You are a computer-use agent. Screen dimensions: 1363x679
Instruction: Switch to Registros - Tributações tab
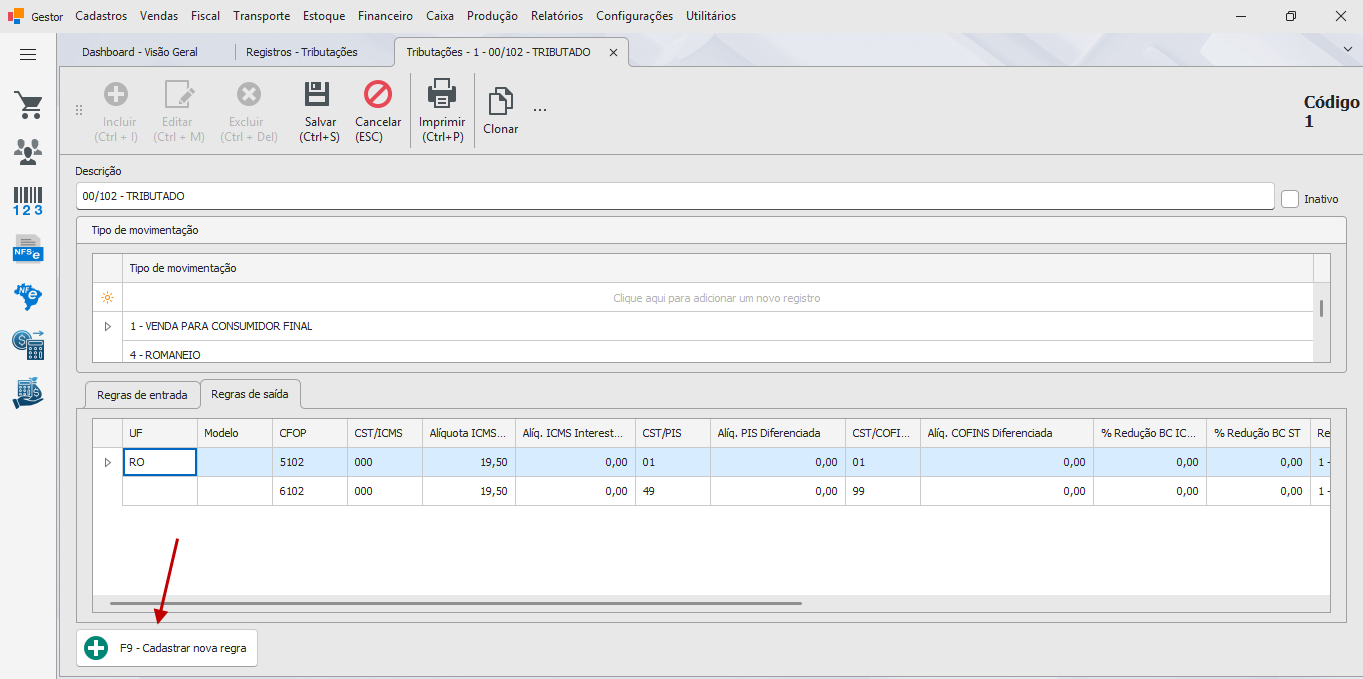(302, 52)
